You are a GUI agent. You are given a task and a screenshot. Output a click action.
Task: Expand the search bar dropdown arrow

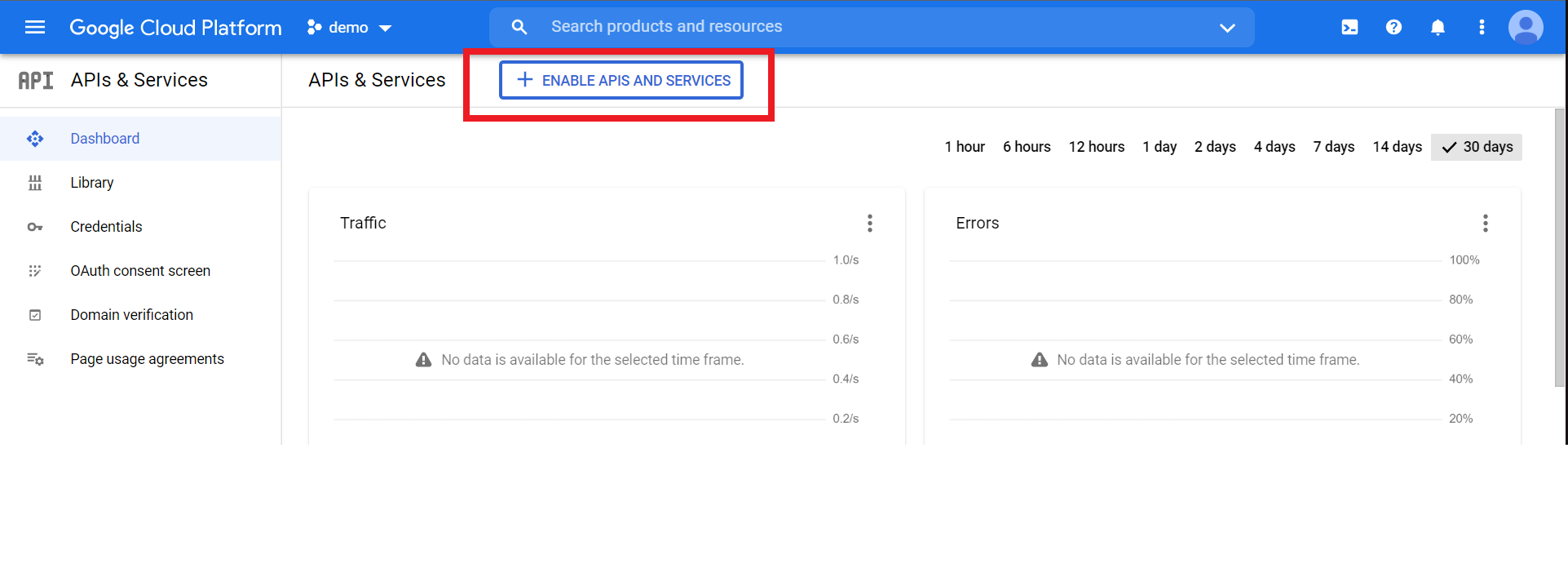pos(1226,28)
